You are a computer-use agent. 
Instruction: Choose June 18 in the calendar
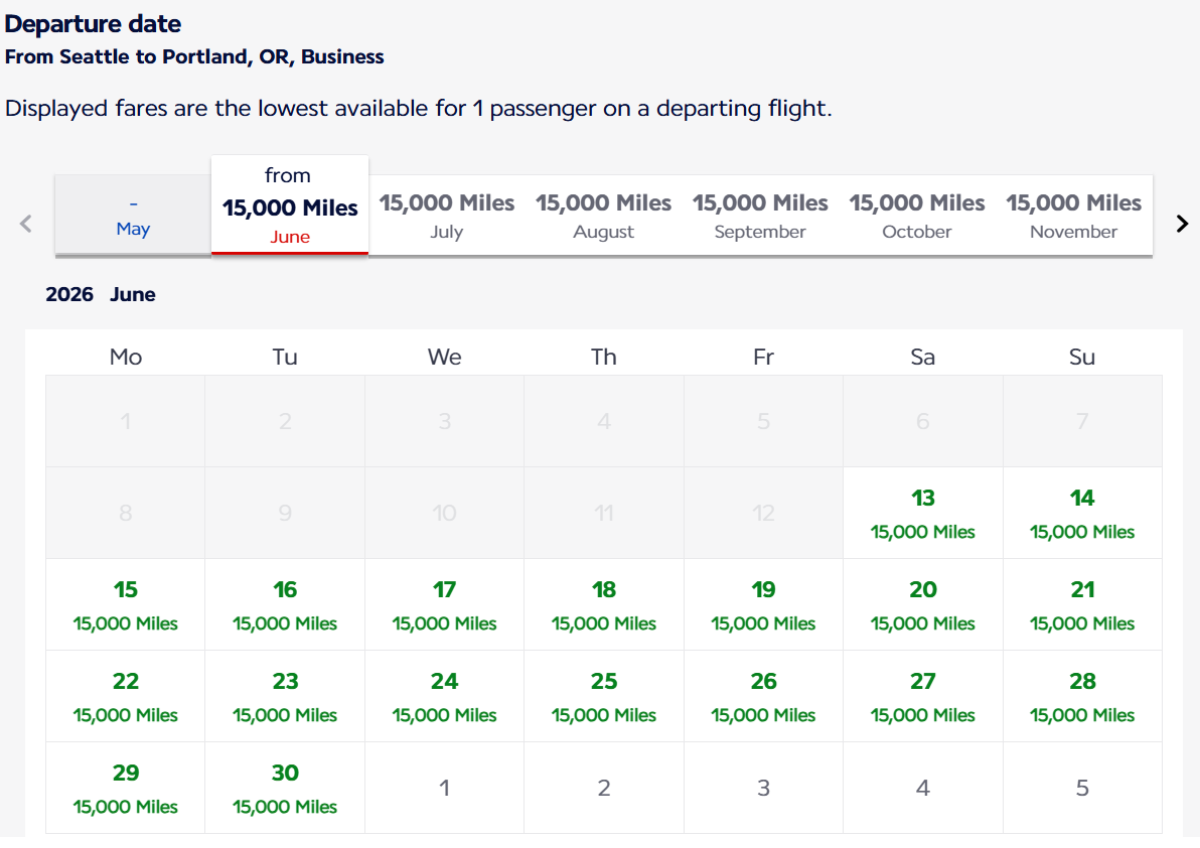(x=604, y=605)
